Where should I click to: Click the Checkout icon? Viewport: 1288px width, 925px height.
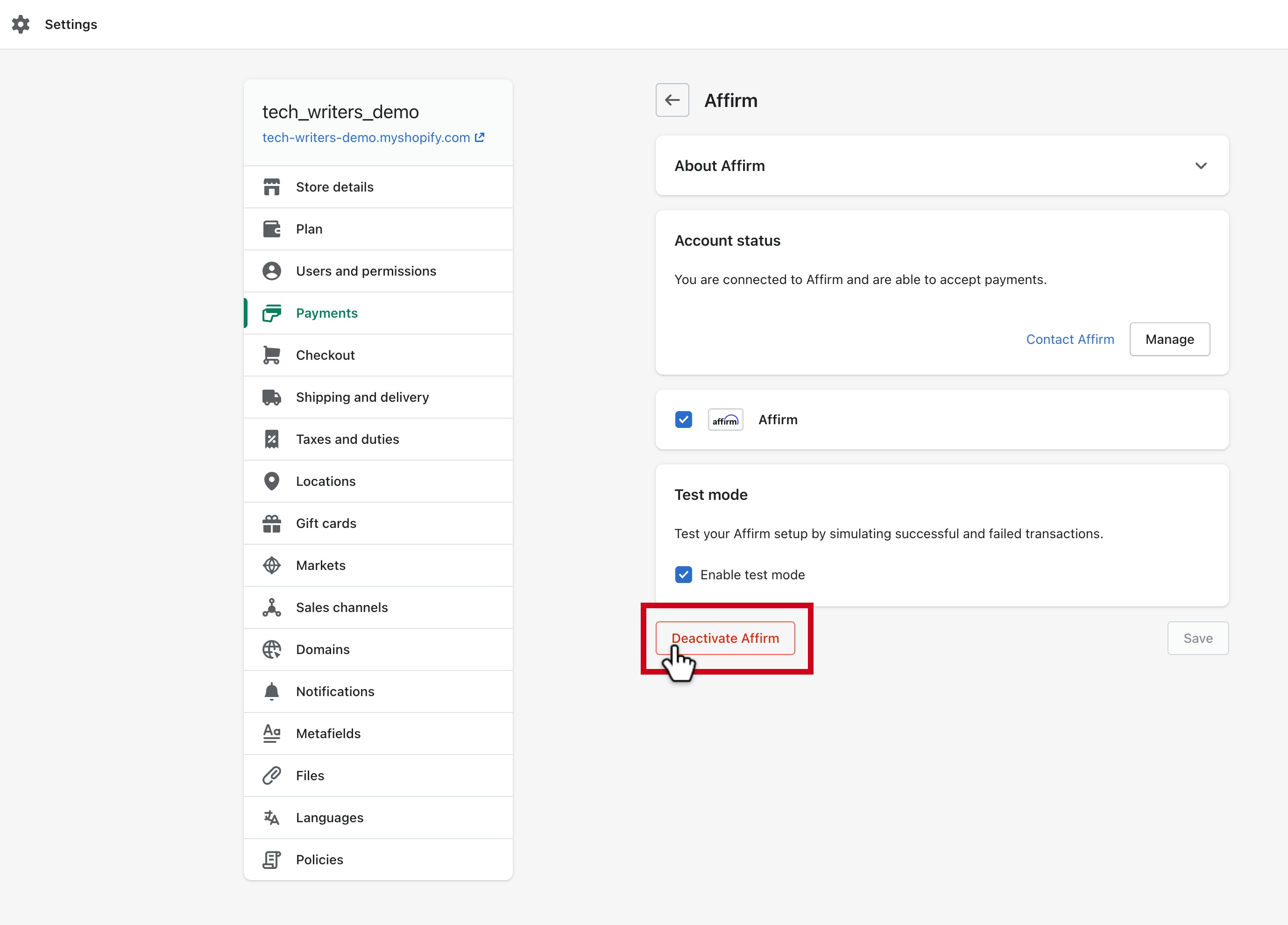click(273, 355)
